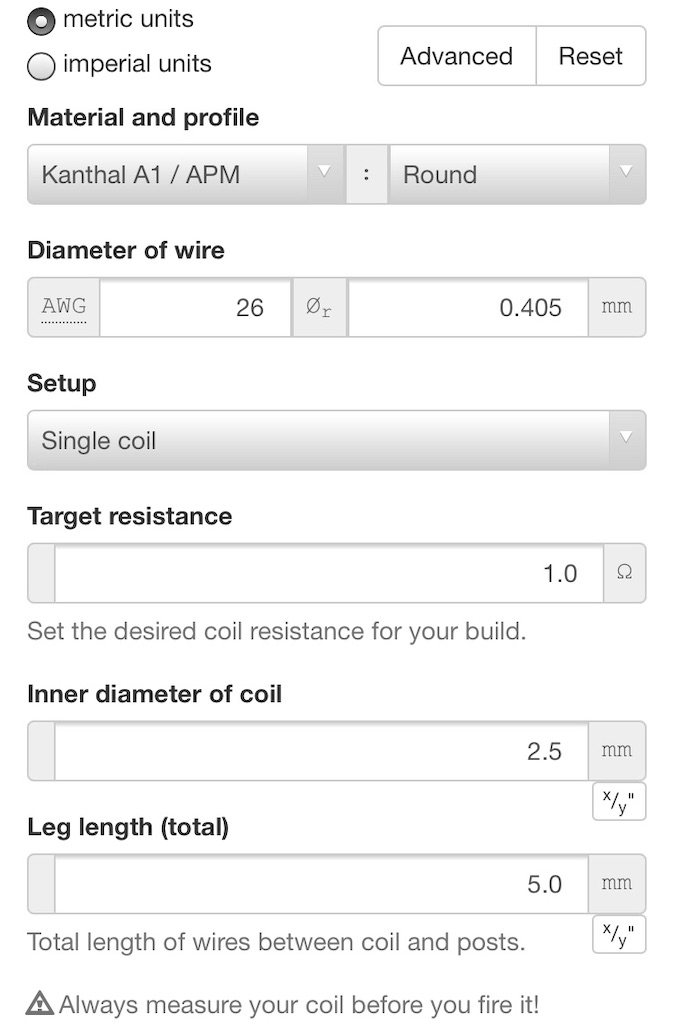The height and width of the screenshot is (1024, 674).
Task: Click the round diameter symbol icon
Action: 319,307
